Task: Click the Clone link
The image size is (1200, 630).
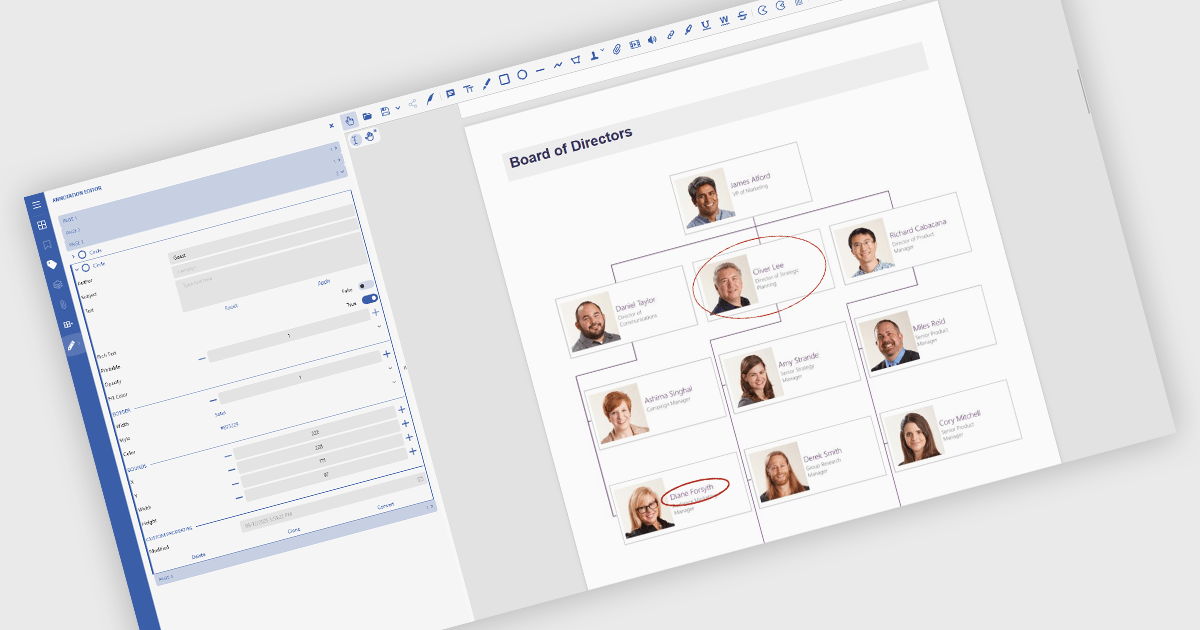Action: tap(294, 531)
